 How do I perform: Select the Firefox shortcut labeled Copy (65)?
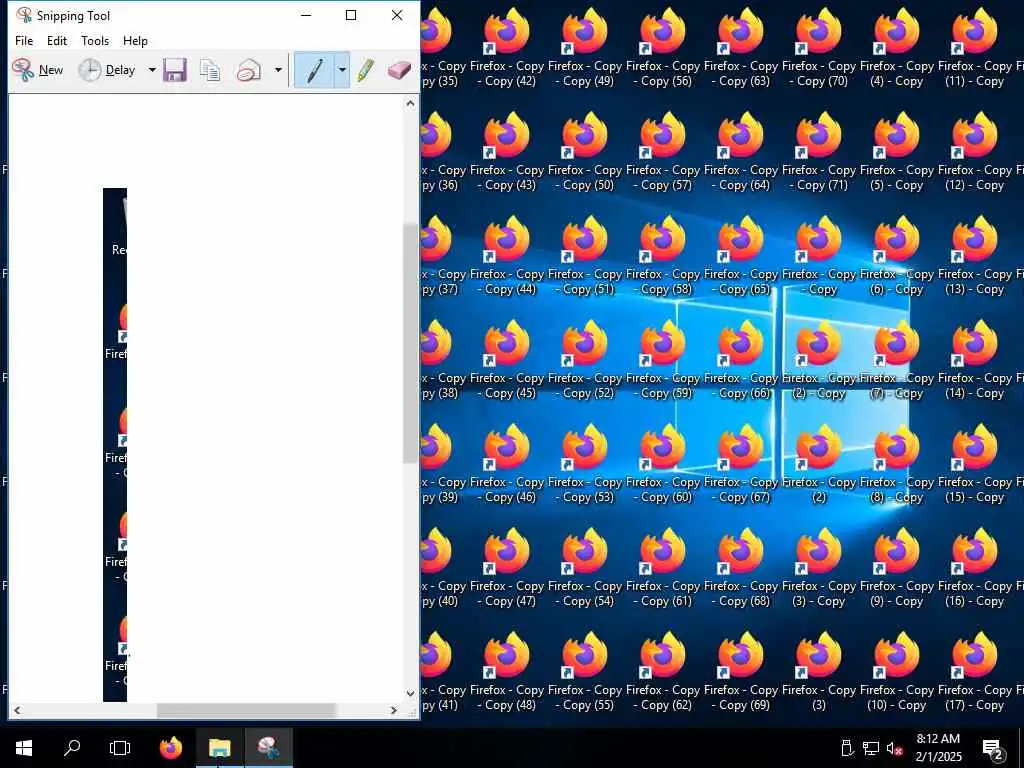(741, 255)
